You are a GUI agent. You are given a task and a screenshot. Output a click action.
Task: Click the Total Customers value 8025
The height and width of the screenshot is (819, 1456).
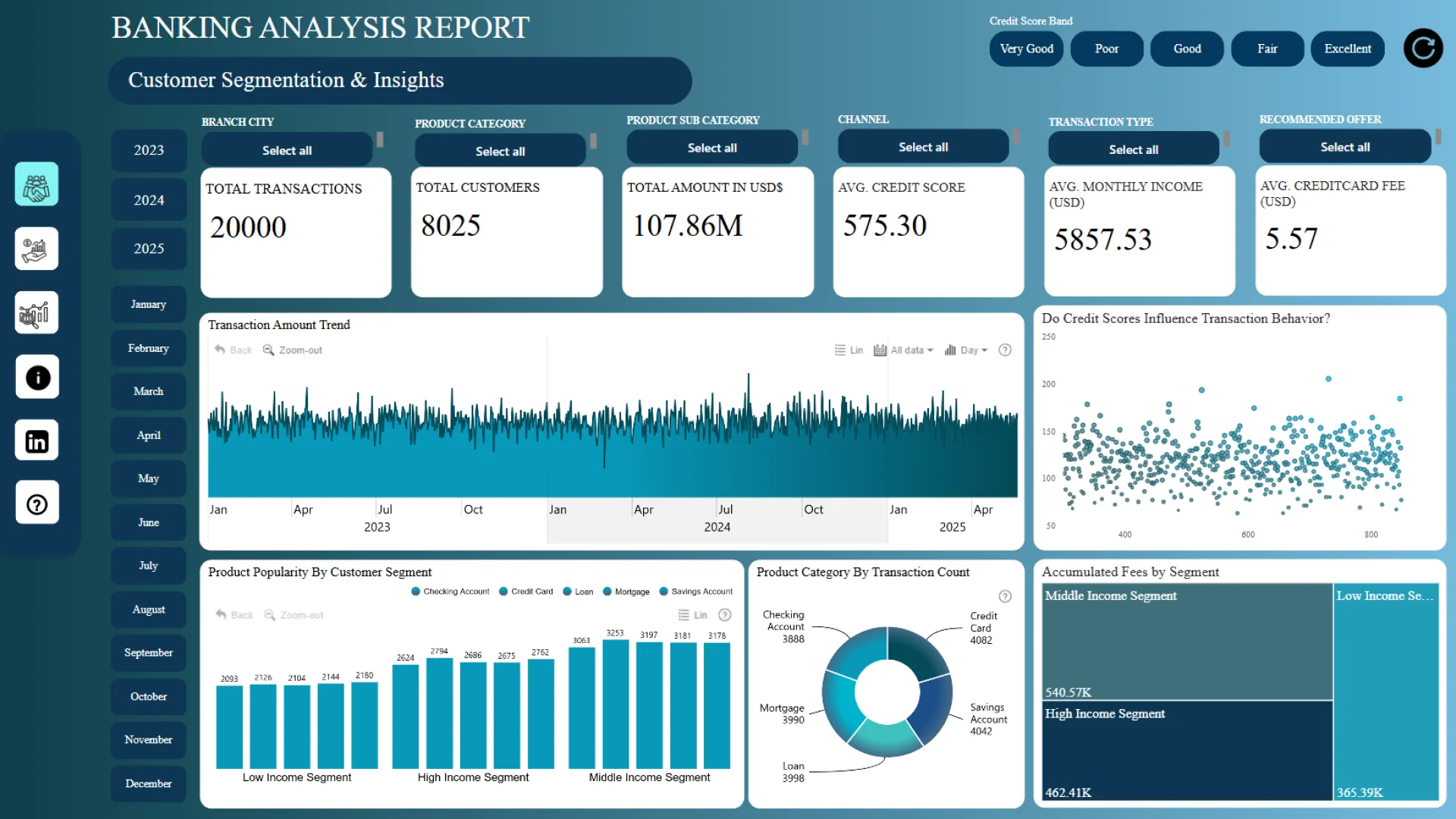(450, 226)
